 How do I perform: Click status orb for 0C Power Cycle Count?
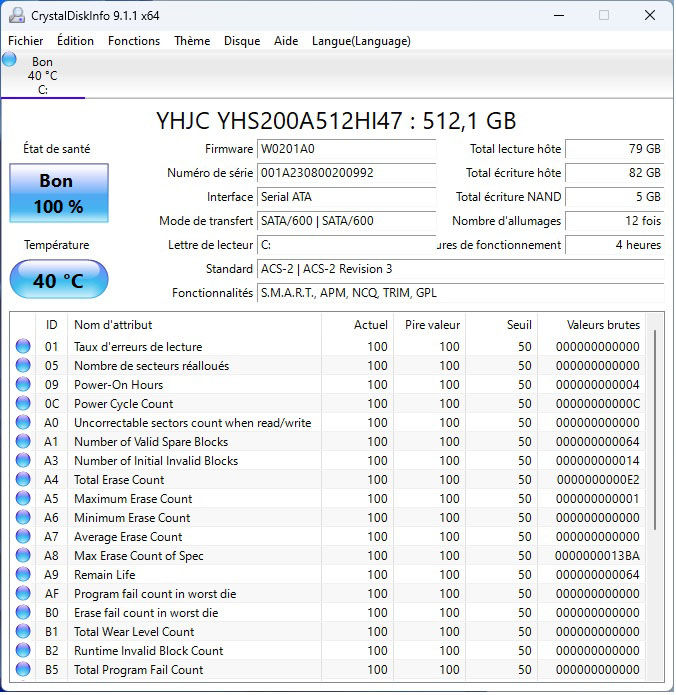point(23,404)
